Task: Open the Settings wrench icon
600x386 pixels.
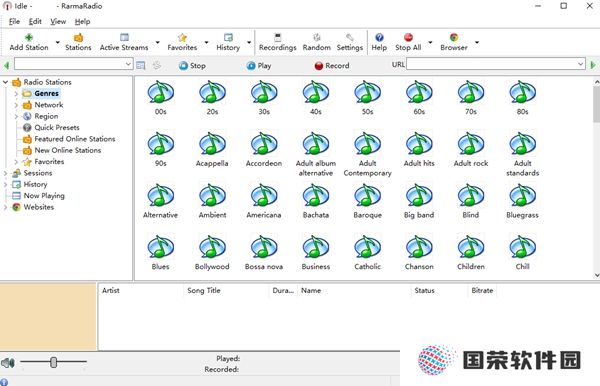Action: click(x=350, y=37)
